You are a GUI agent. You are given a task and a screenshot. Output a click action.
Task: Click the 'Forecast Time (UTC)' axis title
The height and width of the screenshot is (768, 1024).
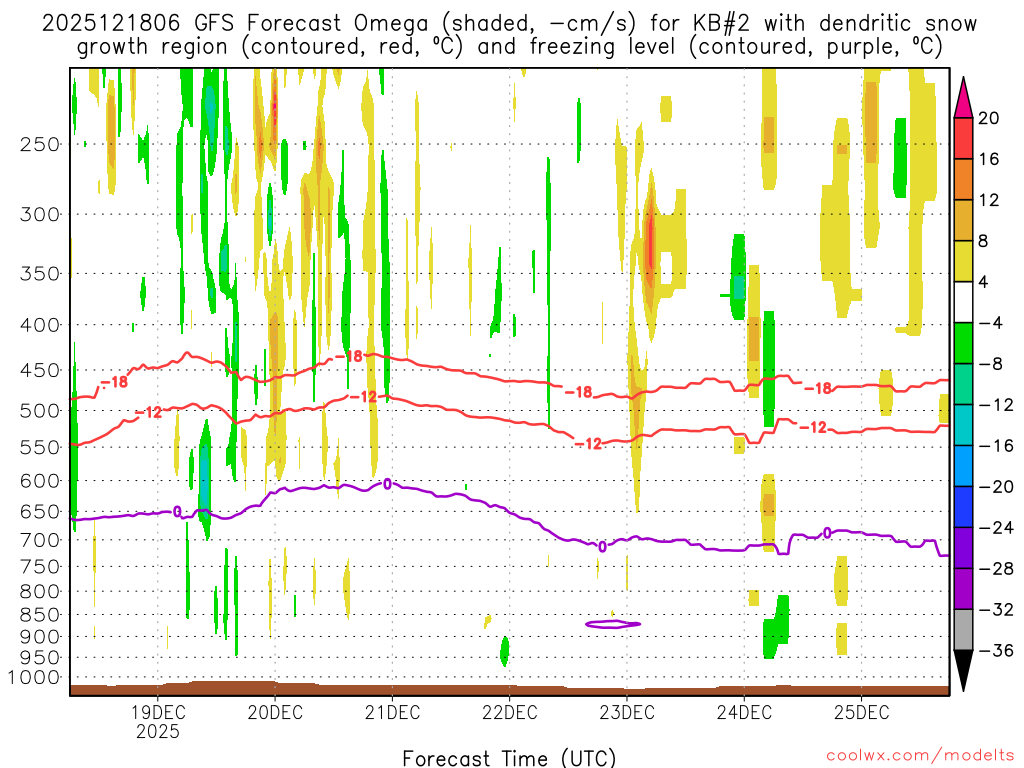509,758
